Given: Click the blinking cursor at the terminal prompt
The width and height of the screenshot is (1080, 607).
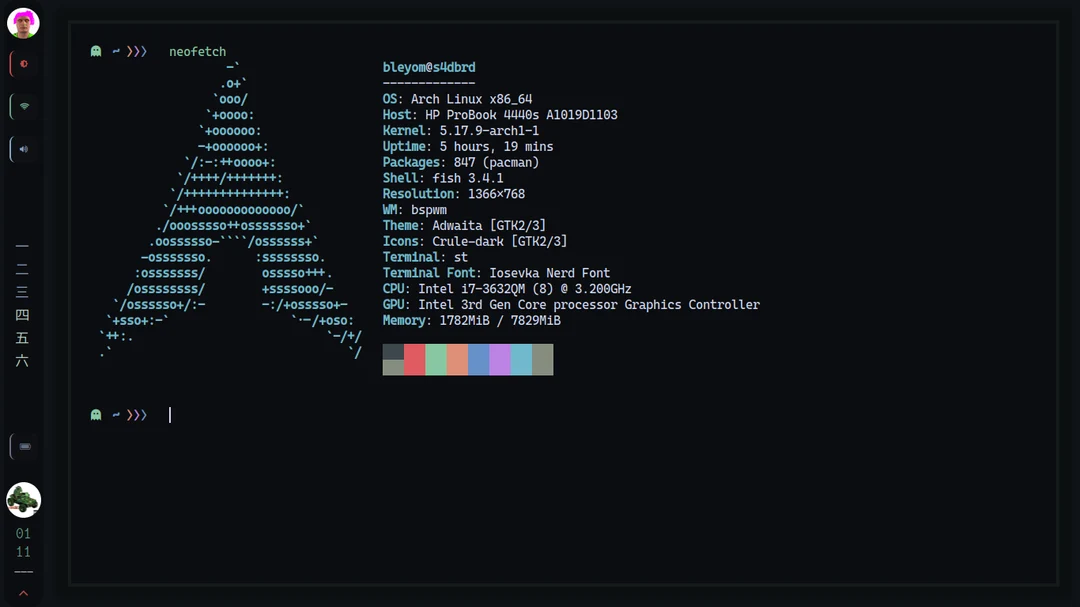Looking at the screenshot, I should 169,414.
